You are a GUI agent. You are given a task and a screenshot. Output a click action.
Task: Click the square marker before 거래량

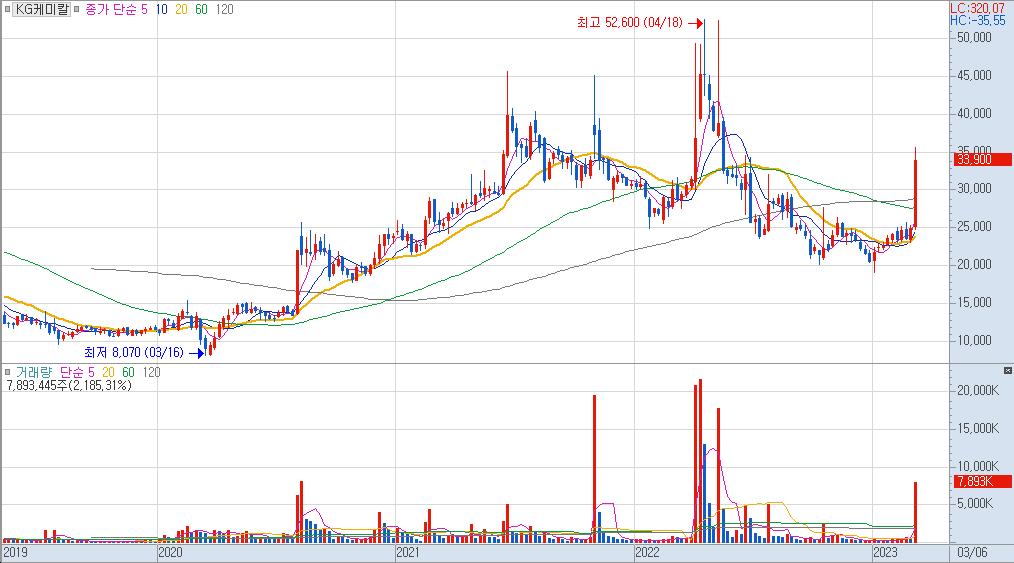click(x=7, y=372)
